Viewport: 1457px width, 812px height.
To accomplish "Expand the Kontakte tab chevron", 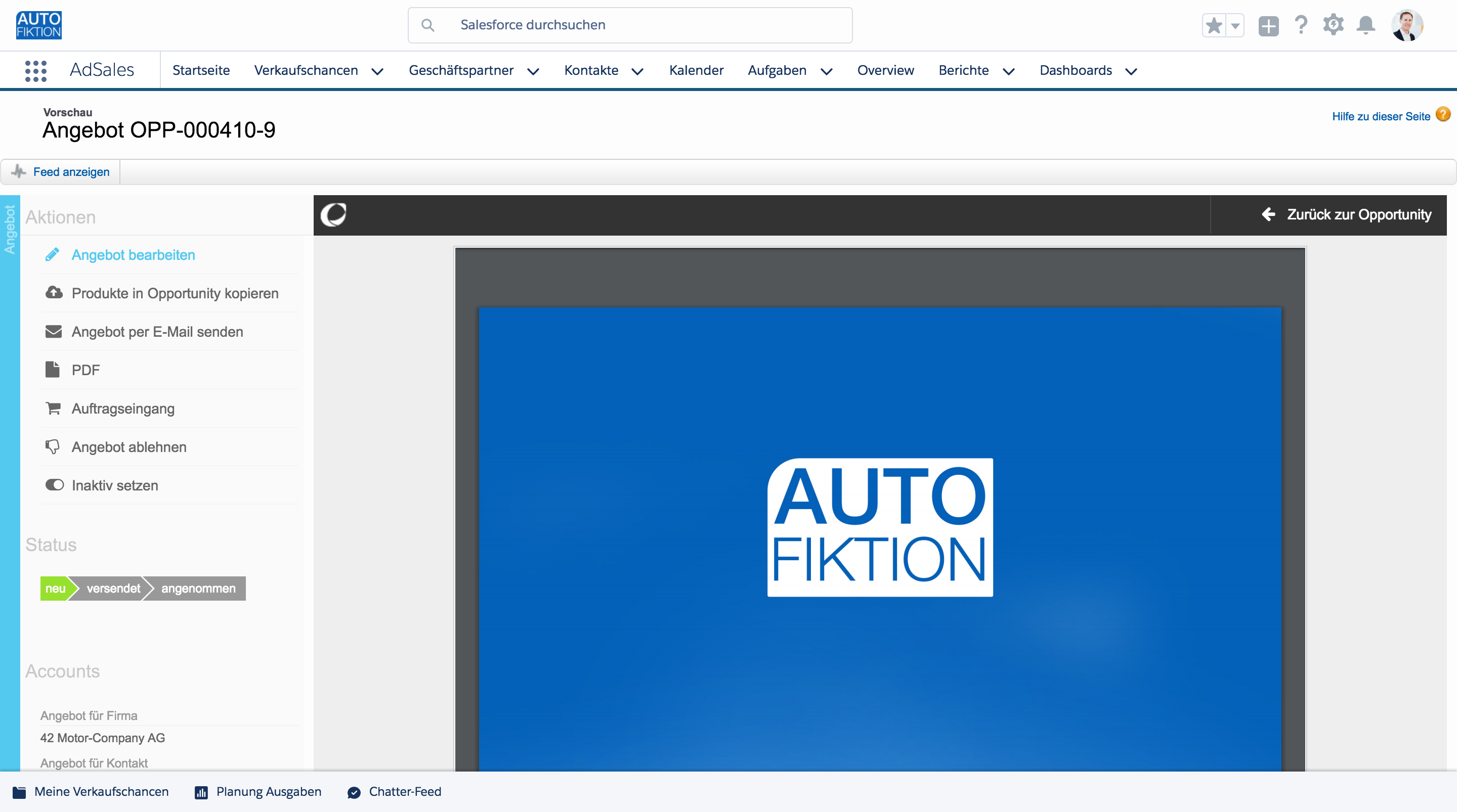I will 637,71.
